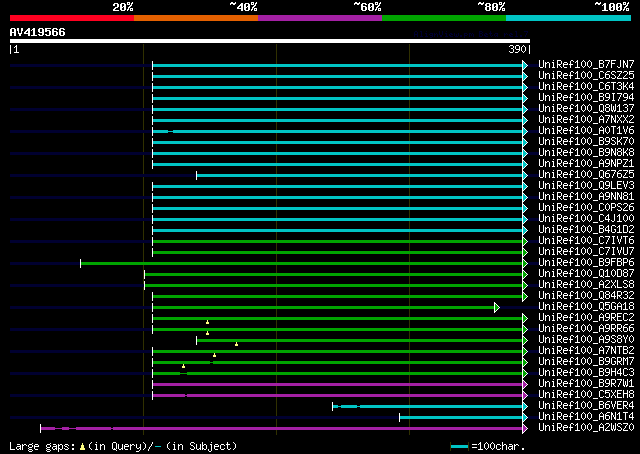
Task: Select the UniRef100_A2WSZ0 label
Action: tap(586, 428)
